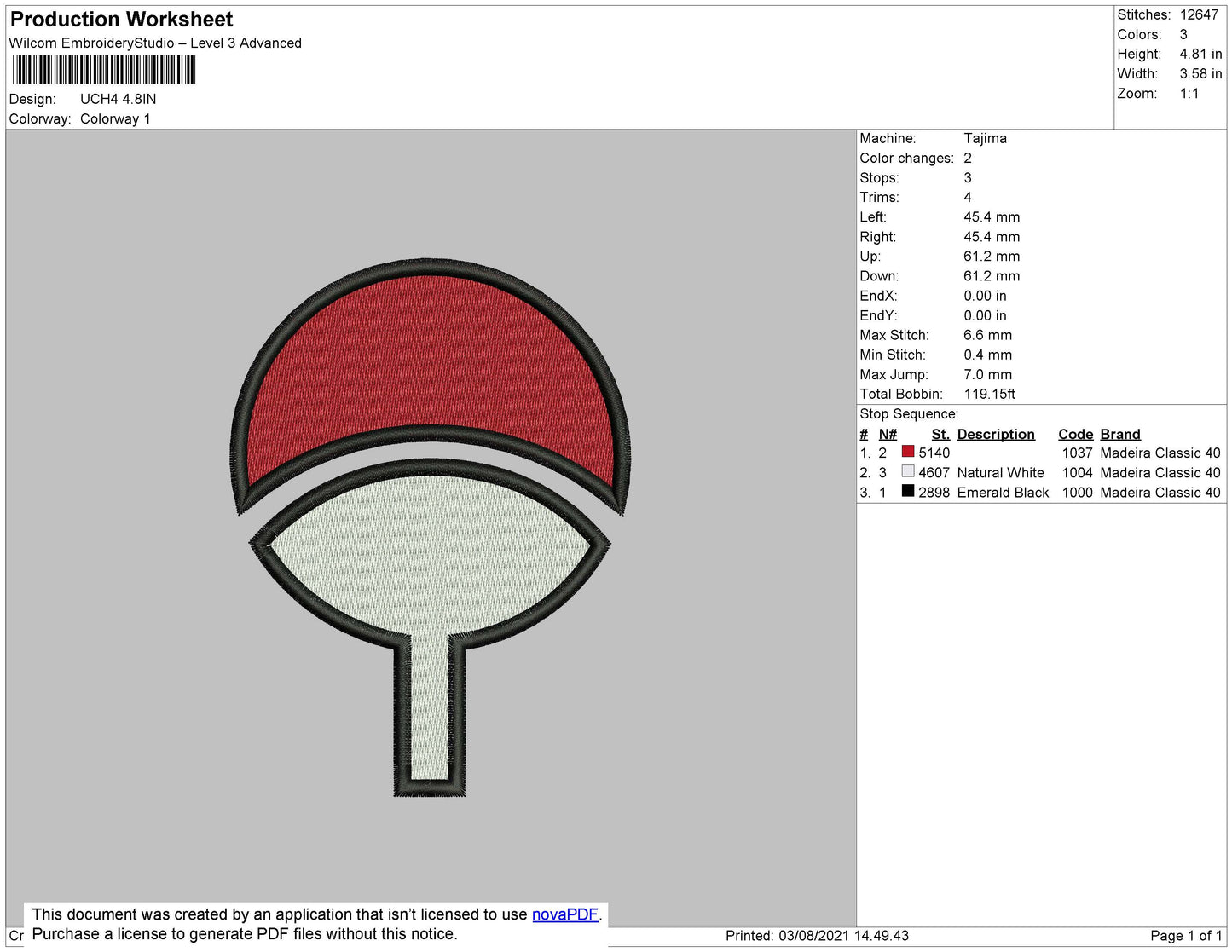Click the stitch count 4607
The image size is (1232, 952).
tap(934, 472)
